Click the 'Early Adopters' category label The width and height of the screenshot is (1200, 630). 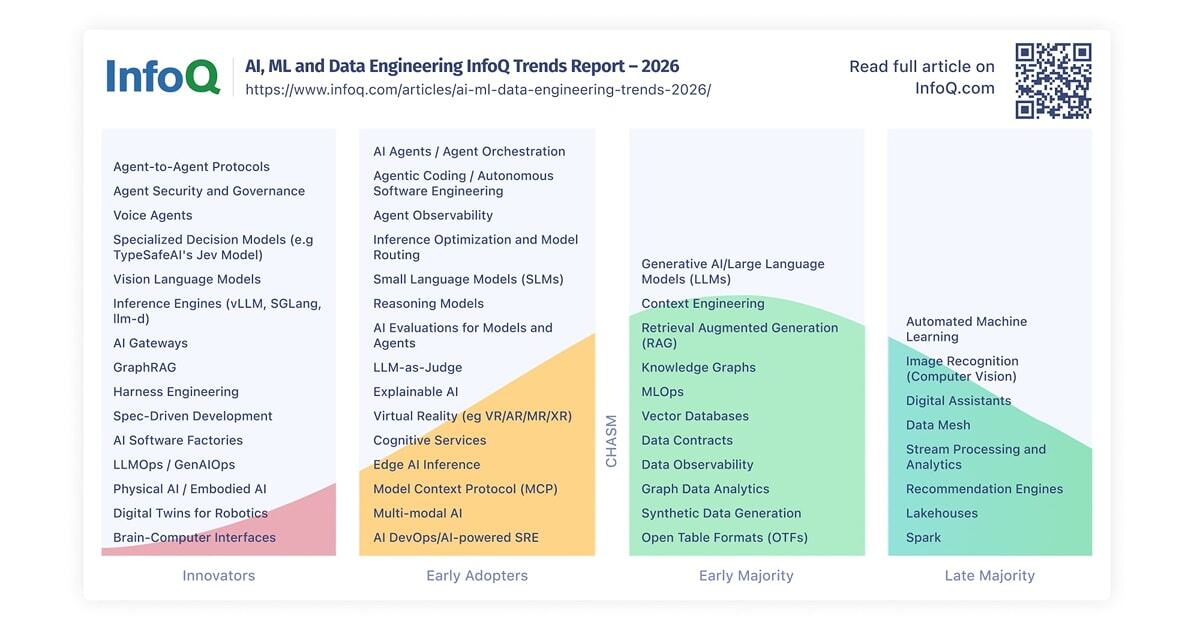477,576
